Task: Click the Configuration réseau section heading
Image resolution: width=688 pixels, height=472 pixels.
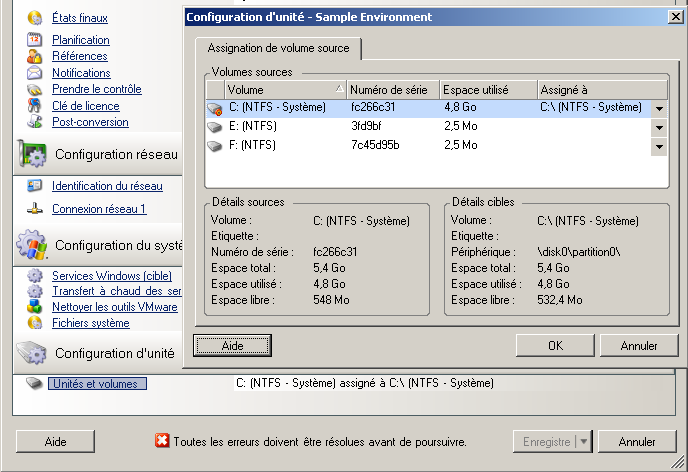Action: (x=116, y=154)
